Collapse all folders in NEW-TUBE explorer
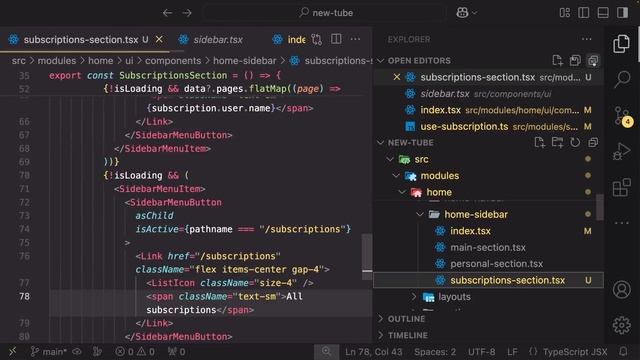The width and height of the screenshot is (640, 360). pos(593,142)
